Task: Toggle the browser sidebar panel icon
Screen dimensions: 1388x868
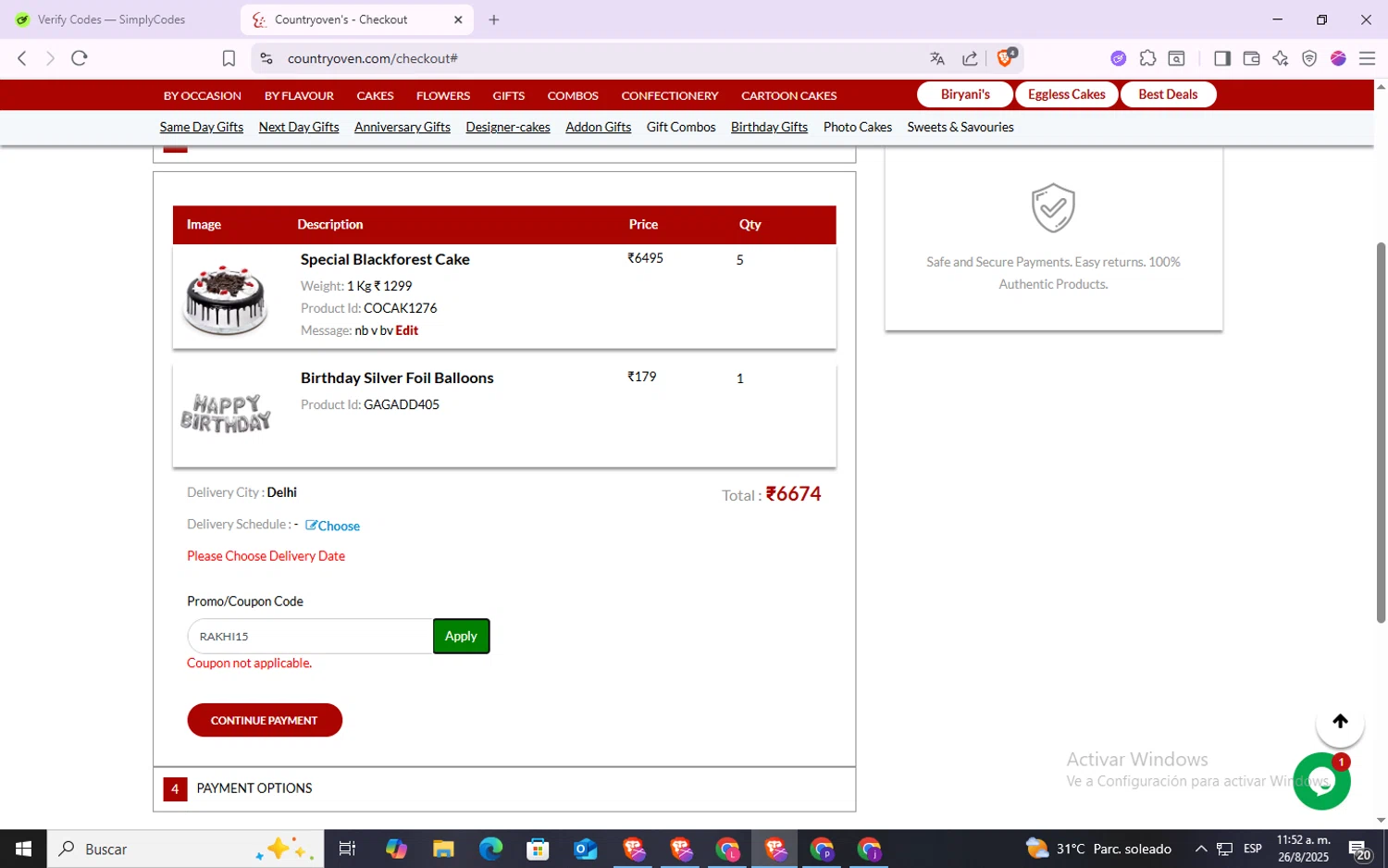Action: coord(1222,58)
